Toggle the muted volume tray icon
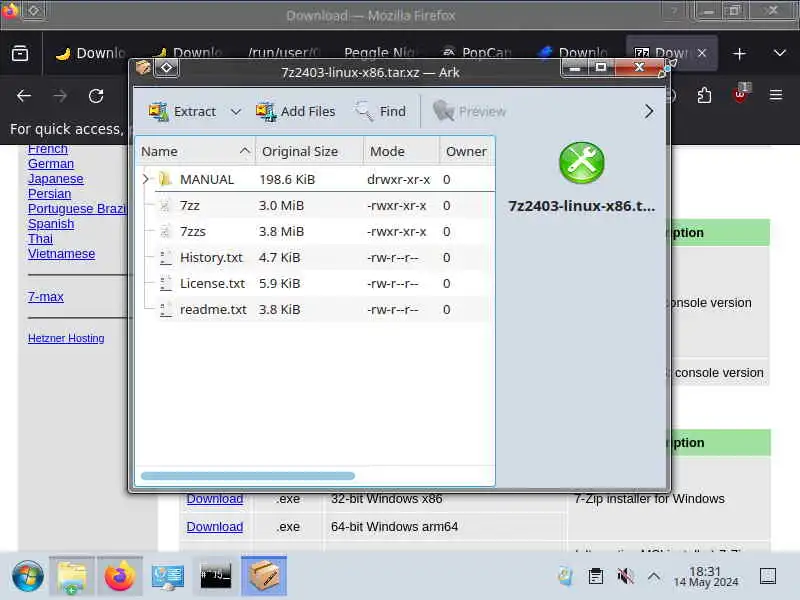This screenshot has height=600, width=800. 625,577
